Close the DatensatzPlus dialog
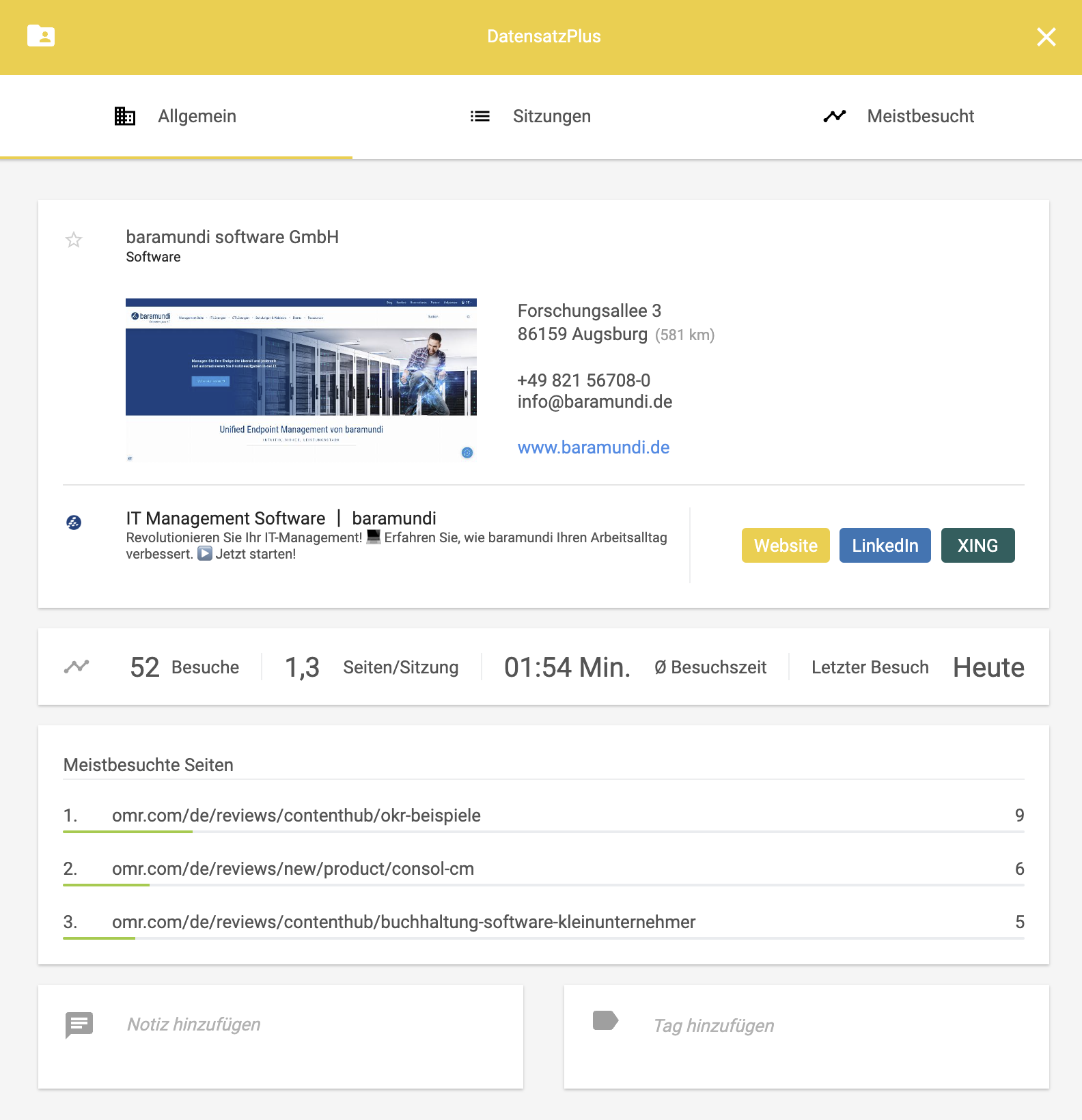 coord(1046,37)
